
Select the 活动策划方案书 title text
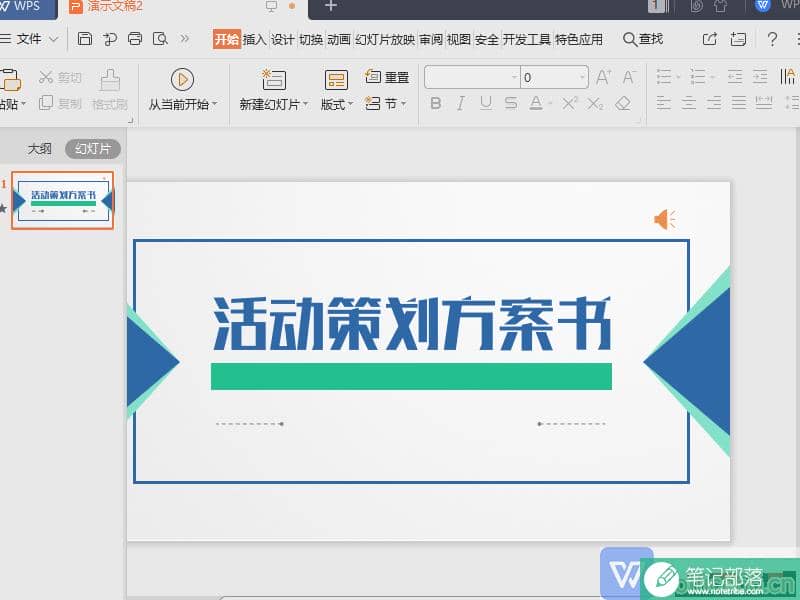point(412,323)
